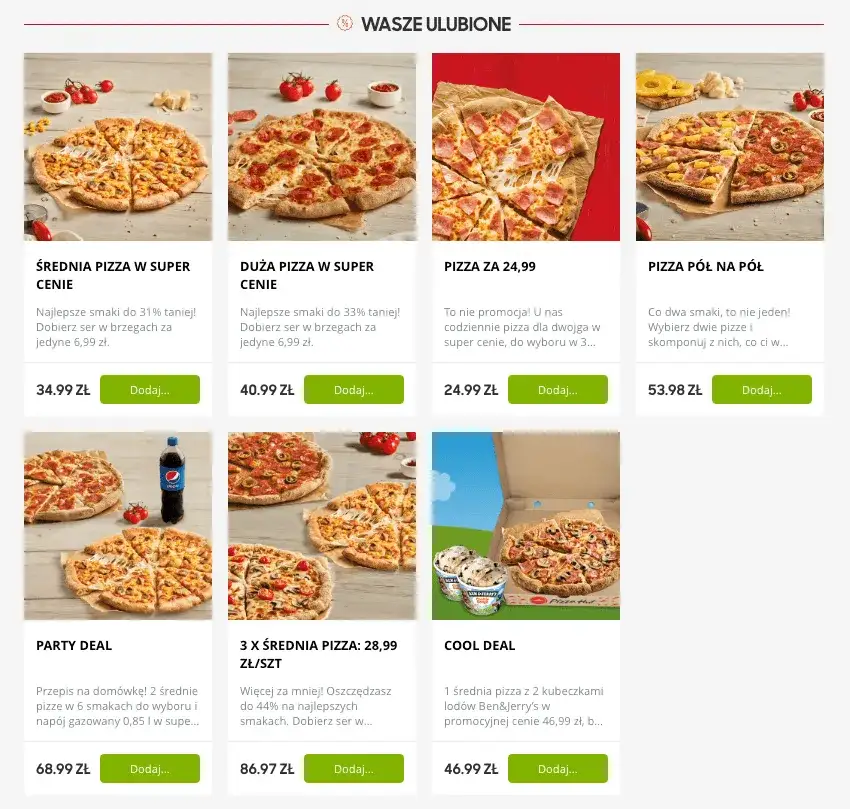Screen dimensions: 850x809
Task: Open the Duża Pizza w Super Cenie title link
Action: click(306, 276)
